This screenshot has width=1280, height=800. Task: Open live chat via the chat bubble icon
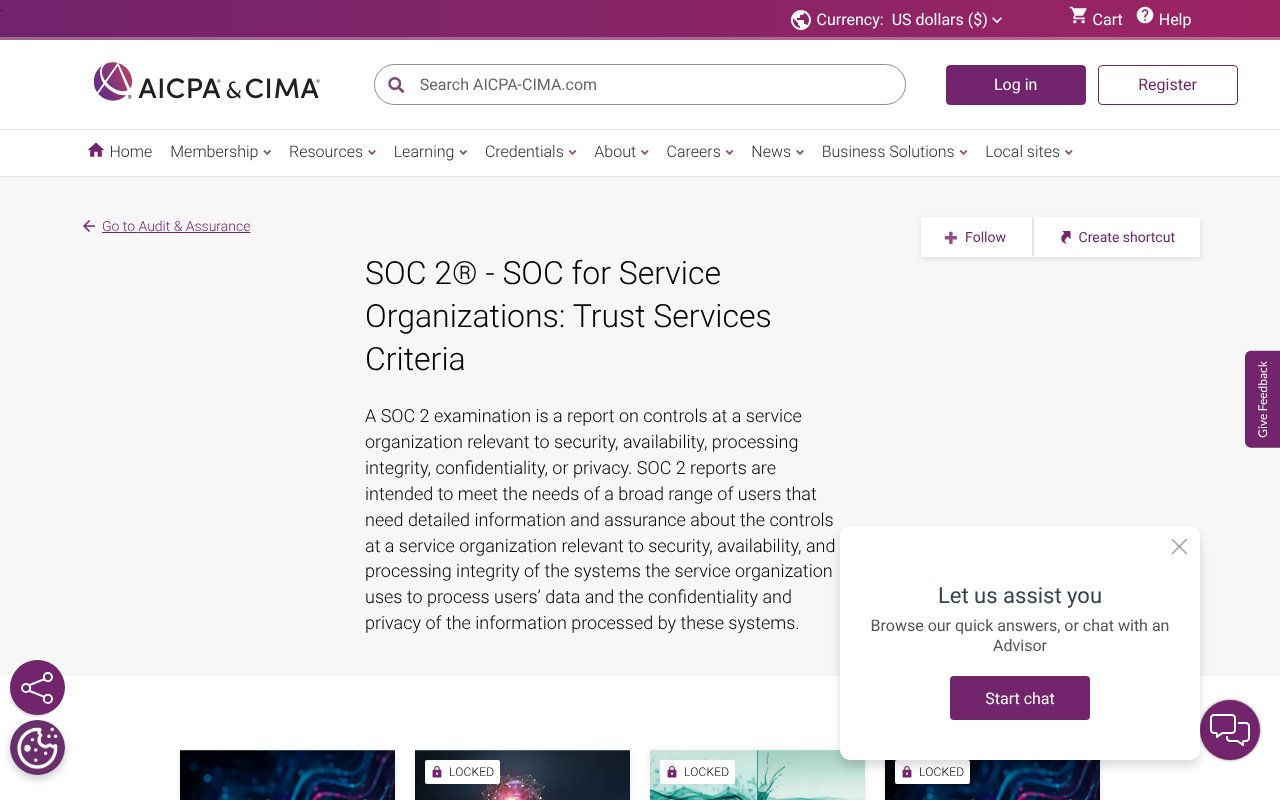[x=1229, y=730]
